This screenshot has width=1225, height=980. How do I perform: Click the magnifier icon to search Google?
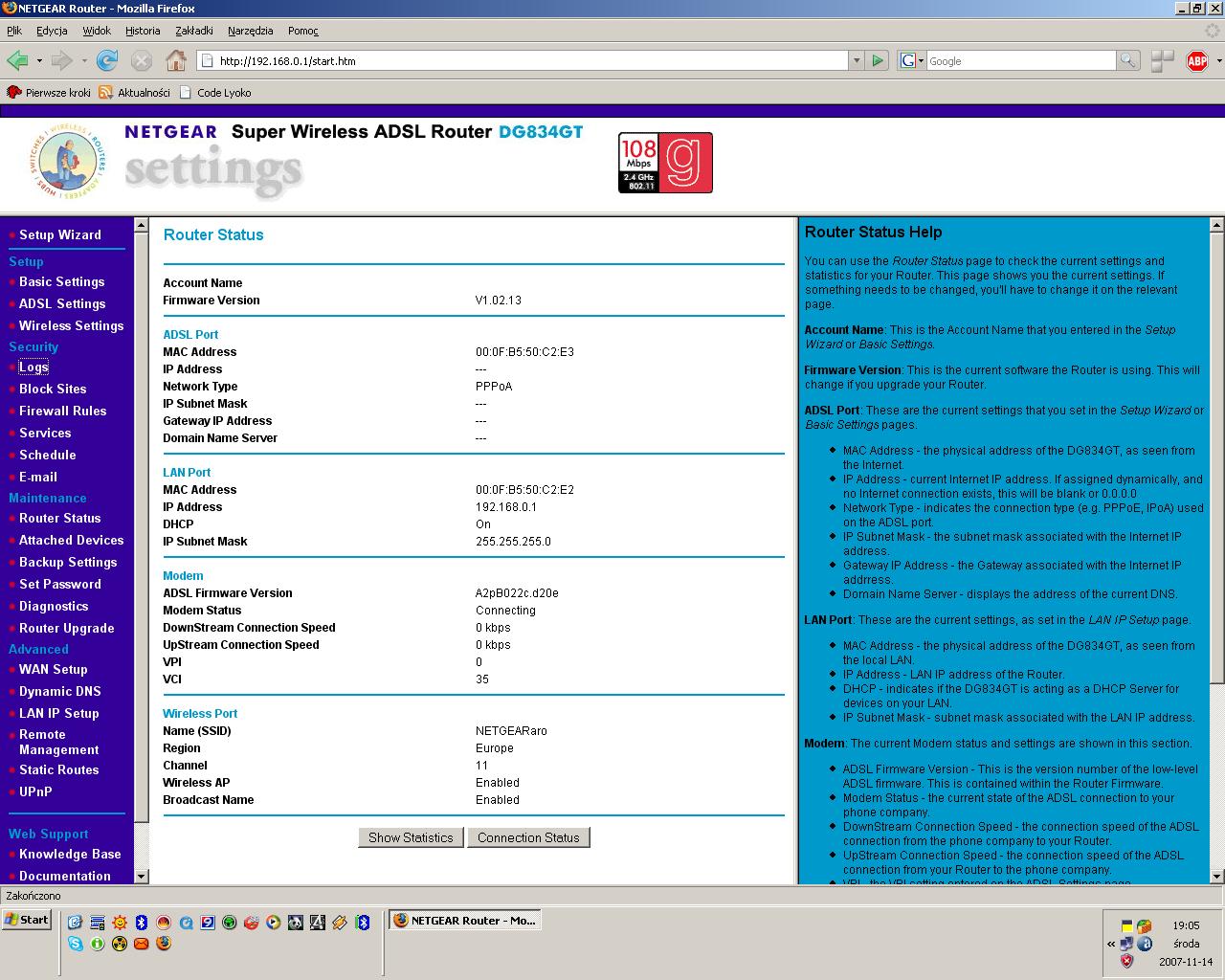[1127, 59]
